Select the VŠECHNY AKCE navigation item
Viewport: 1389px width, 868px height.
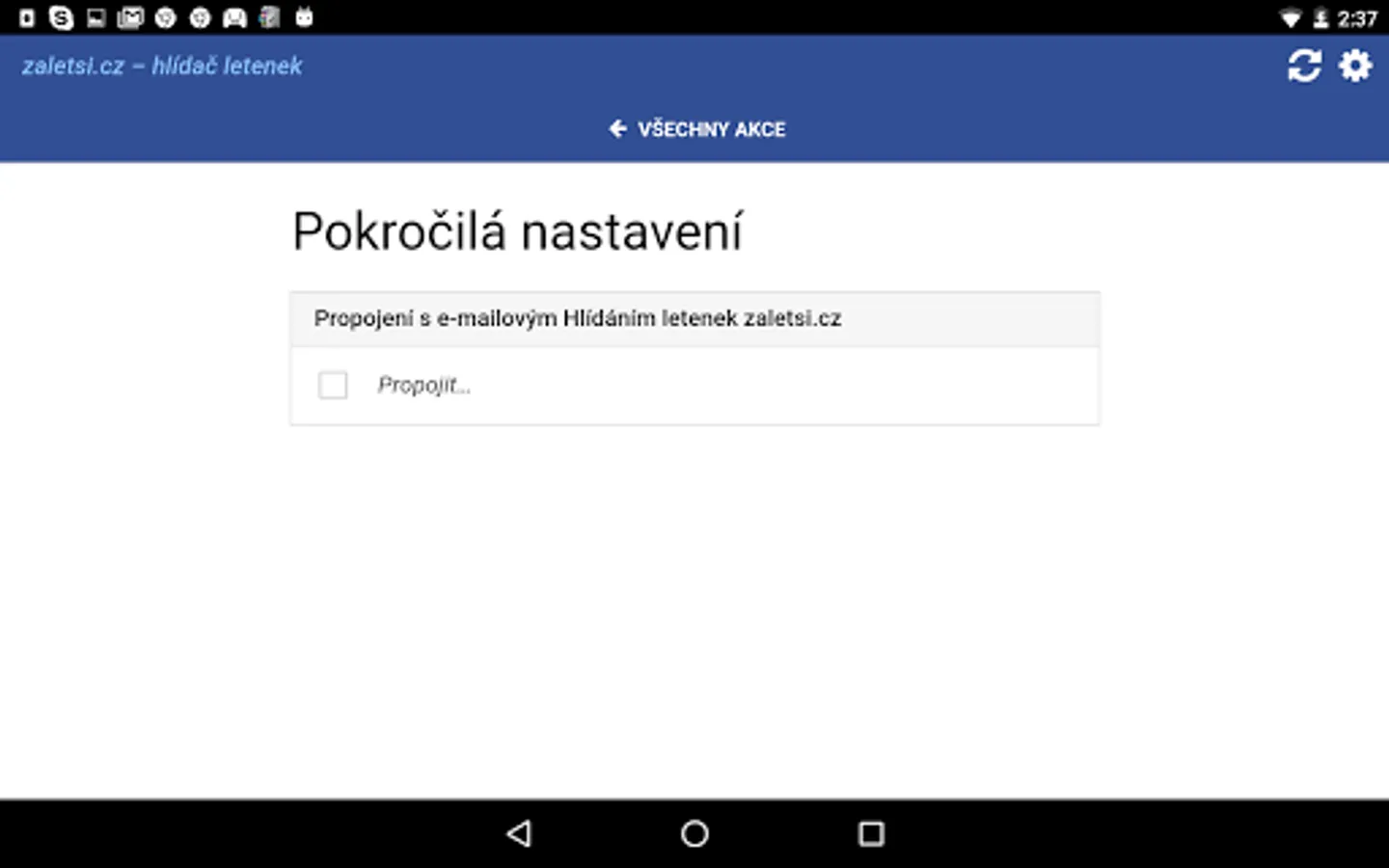point(697,128)
